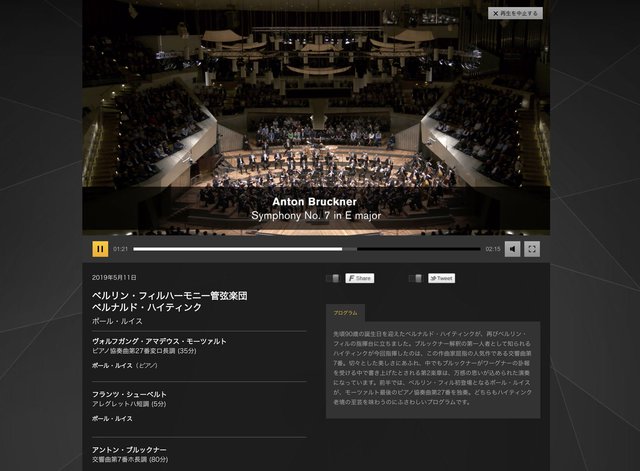Image resolution: width=640 pixels, height=471 pixels.
Task: Toggle the switch beside Tweet
Action: point(416,278)
